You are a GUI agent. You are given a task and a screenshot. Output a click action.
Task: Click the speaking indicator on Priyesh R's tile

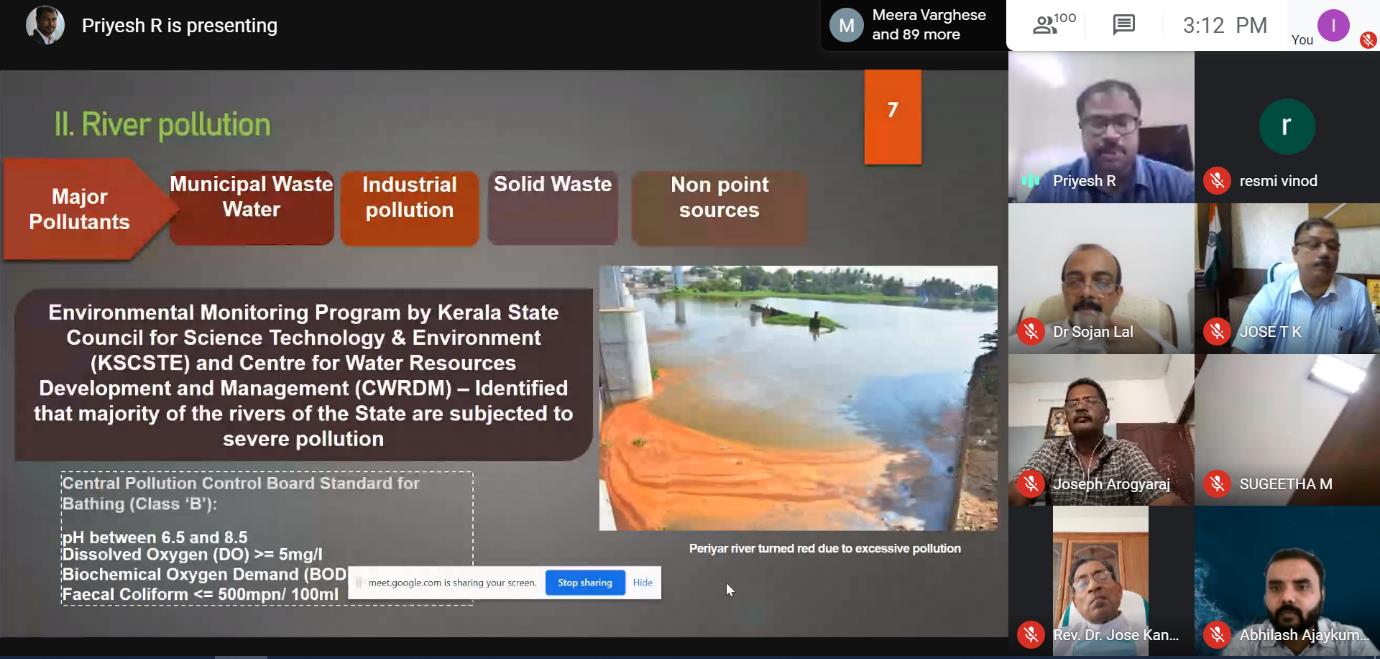[1030, 181]
